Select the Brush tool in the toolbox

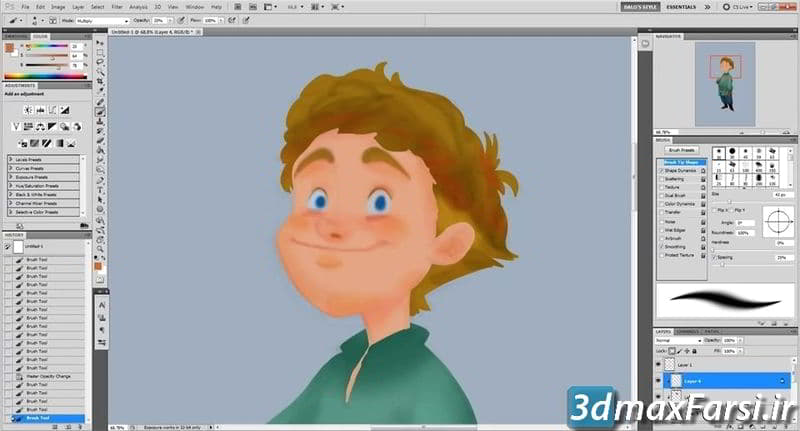pyautogui.click(x=101, y=111)
